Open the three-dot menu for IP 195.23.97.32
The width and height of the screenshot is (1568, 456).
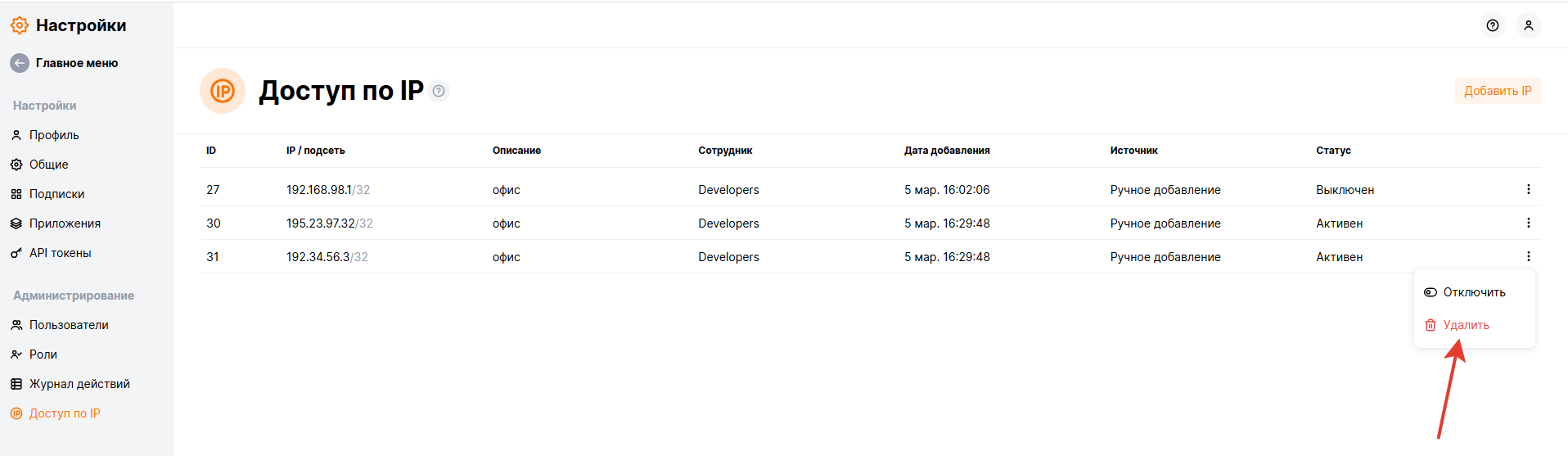pyautogui.click(x=1528, y=223)
